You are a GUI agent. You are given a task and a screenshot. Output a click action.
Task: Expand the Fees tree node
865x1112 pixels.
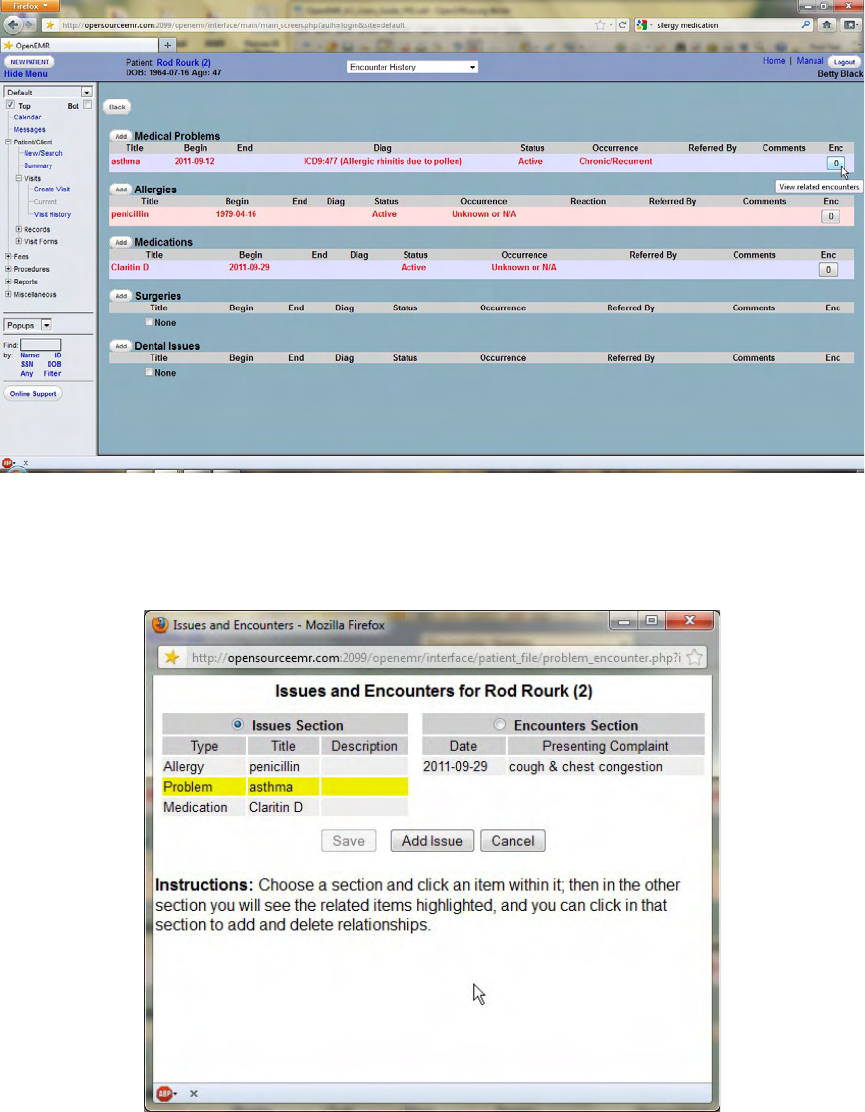coord(8,257)
